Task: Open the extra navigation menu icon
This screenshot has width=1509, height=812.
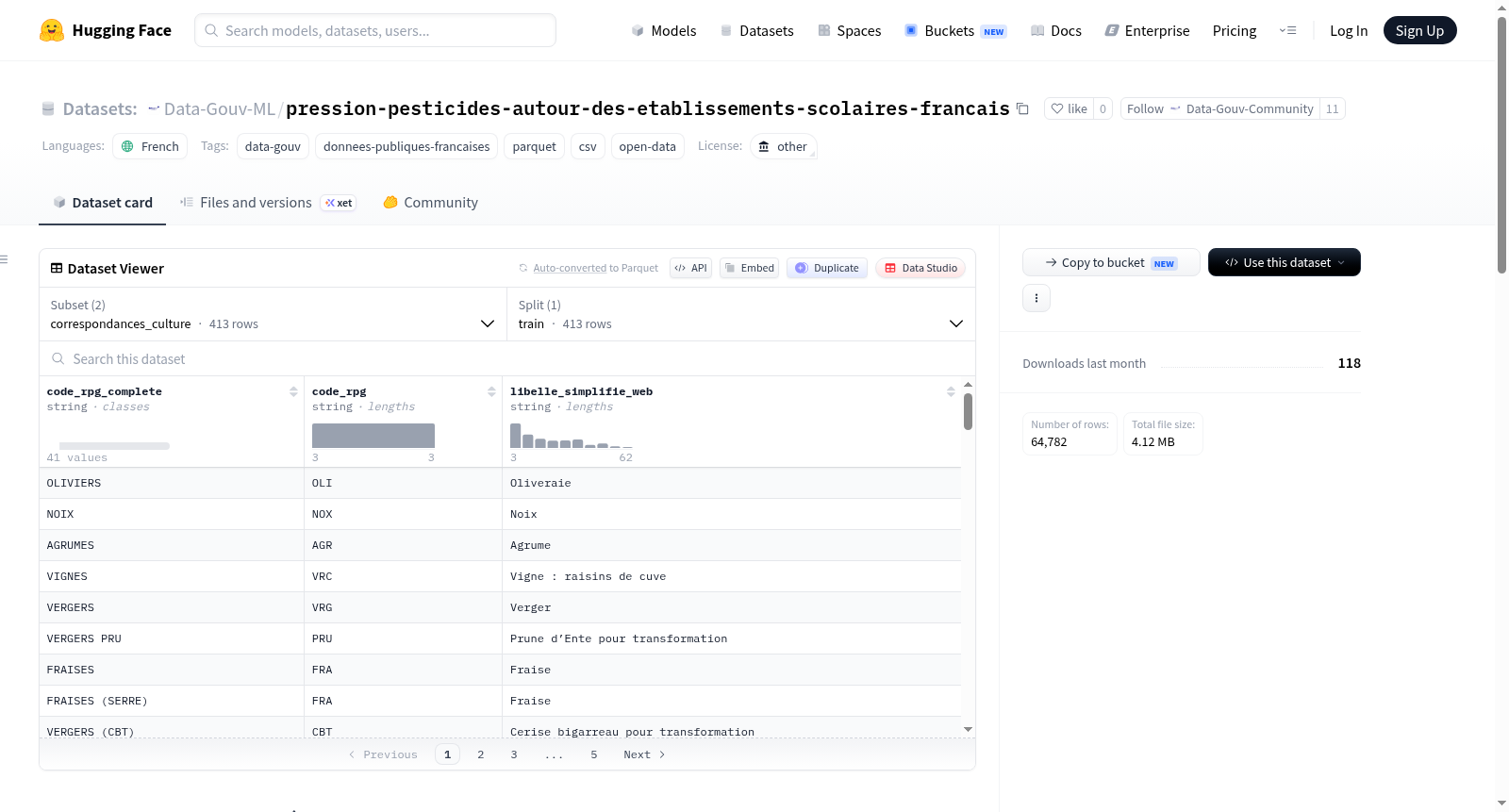Action: [1287, 30]
